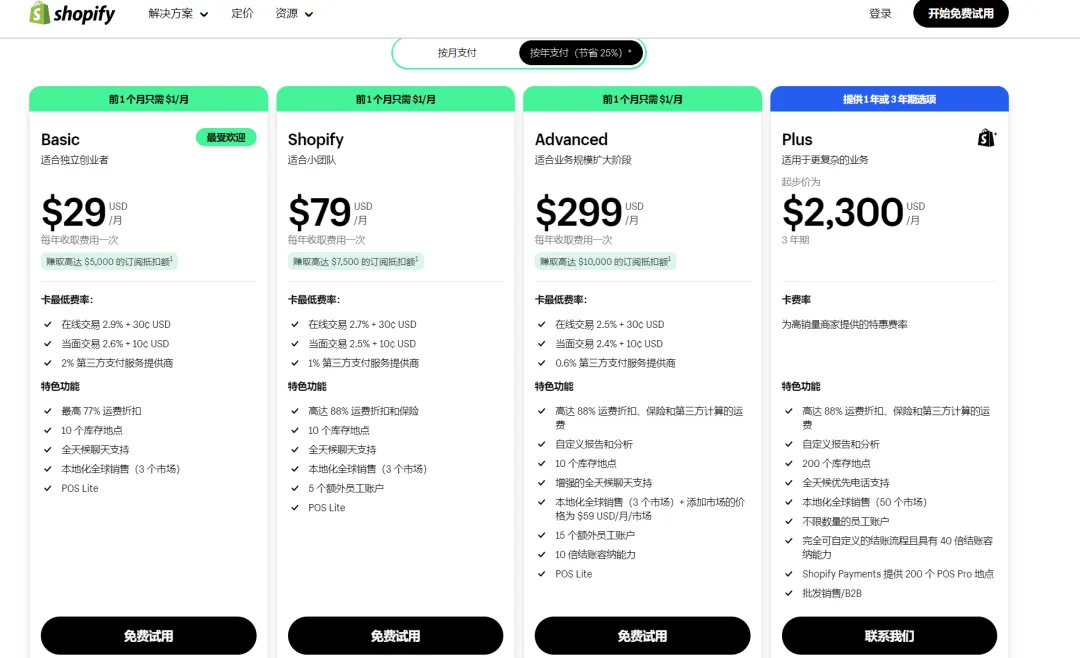Click the 登录 link
1080x658 pixels.
tap(880, 14)
